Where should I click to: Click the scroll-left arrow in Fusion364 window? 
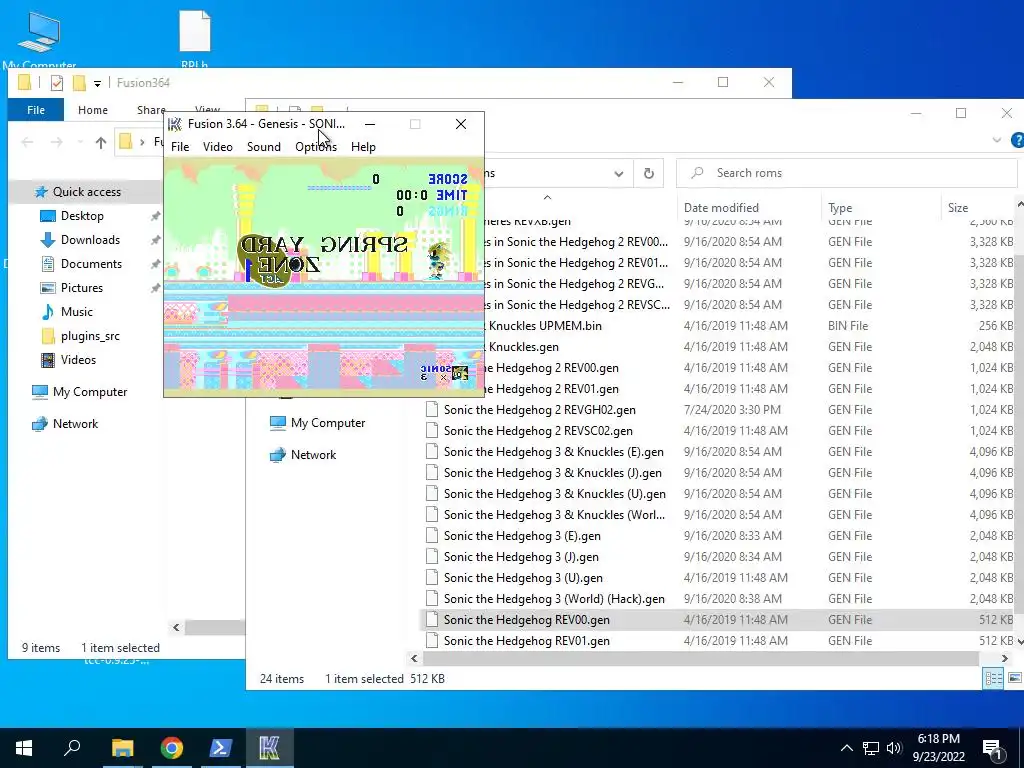[176, 628]
